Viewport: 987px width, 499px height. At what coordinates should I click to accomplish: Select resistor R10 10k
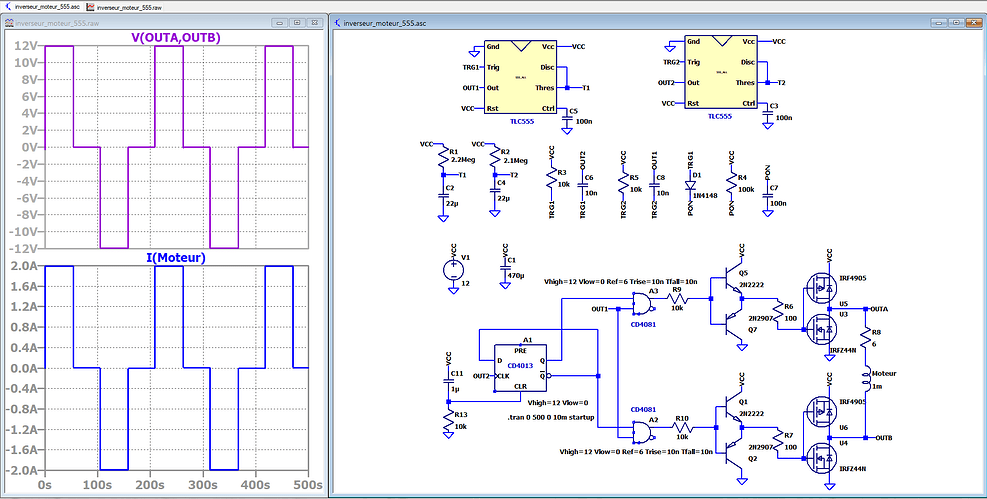[x=682, y=428]
